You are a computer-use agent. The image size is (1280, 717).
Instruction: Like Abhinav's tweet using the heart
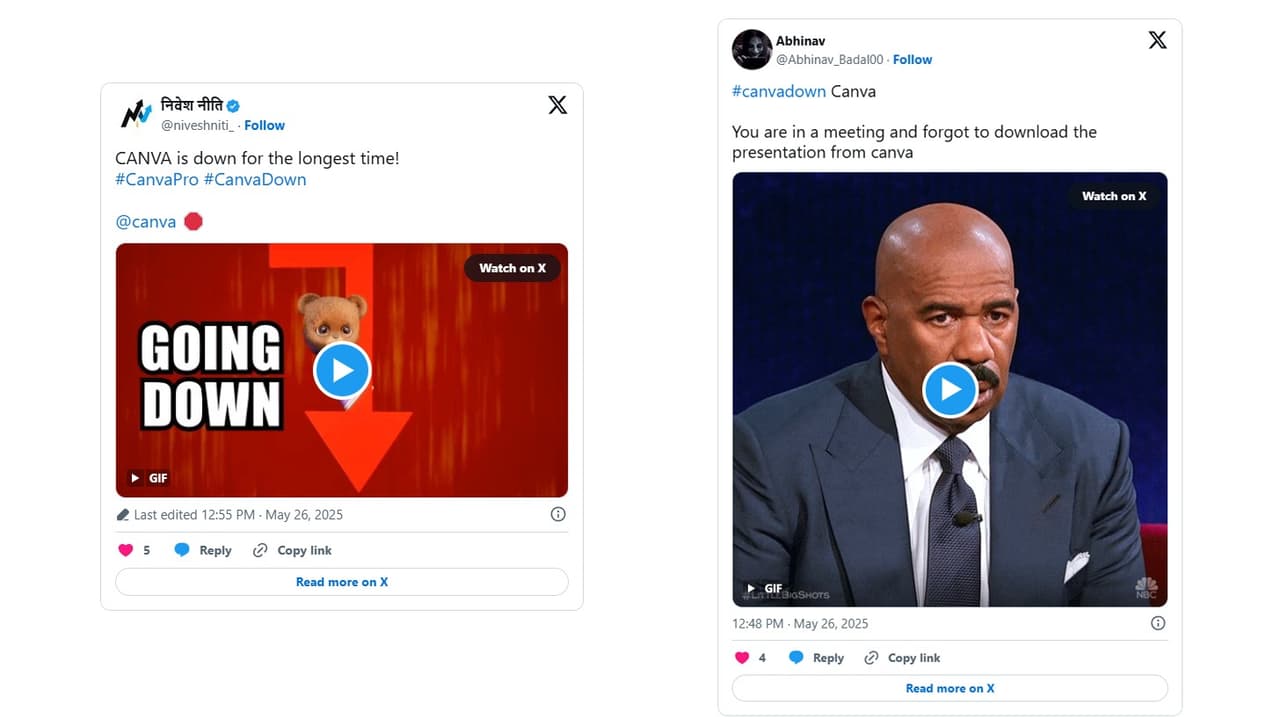[742, 658]
